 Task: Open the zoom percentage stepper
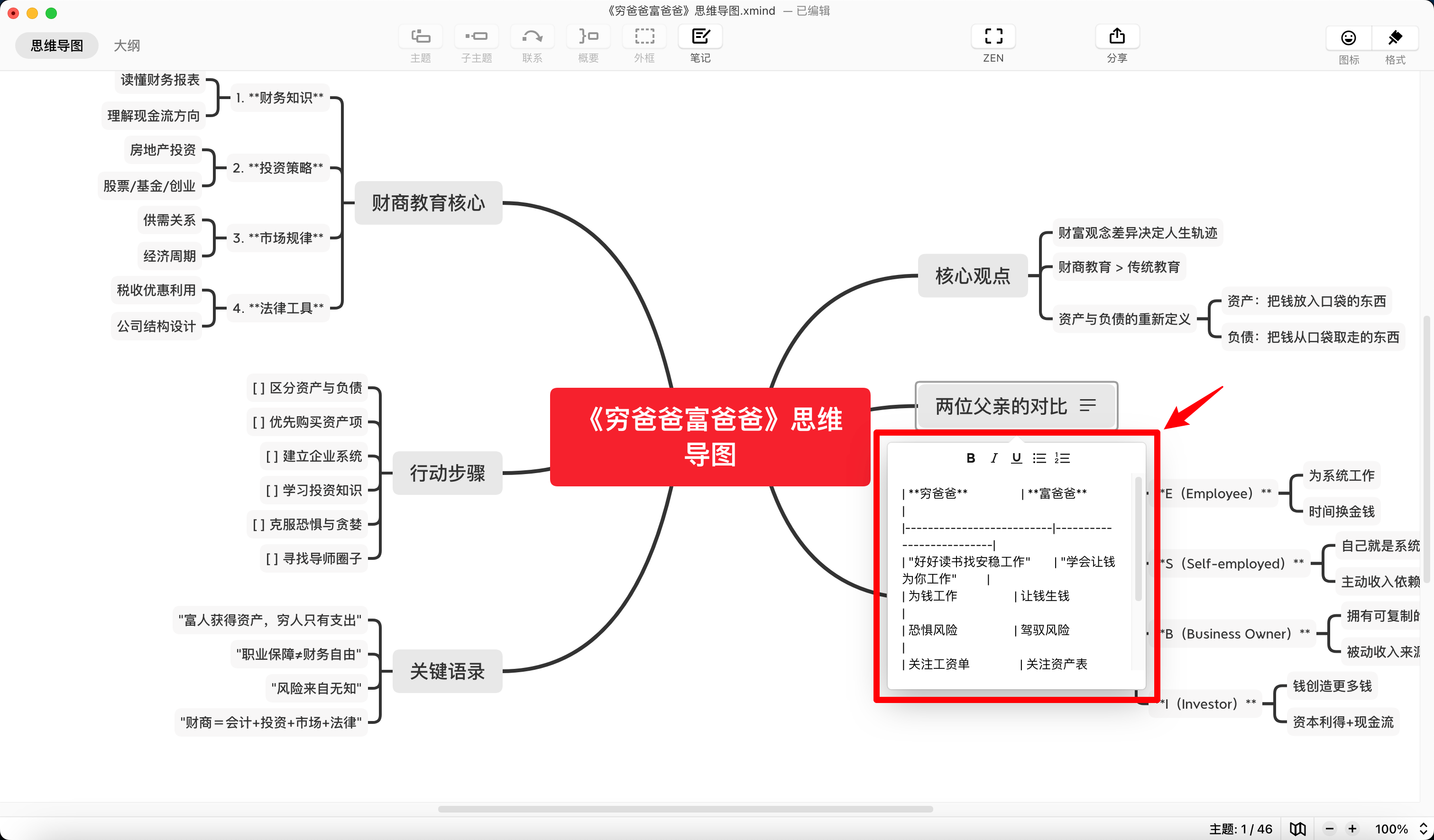(1423, 829)
